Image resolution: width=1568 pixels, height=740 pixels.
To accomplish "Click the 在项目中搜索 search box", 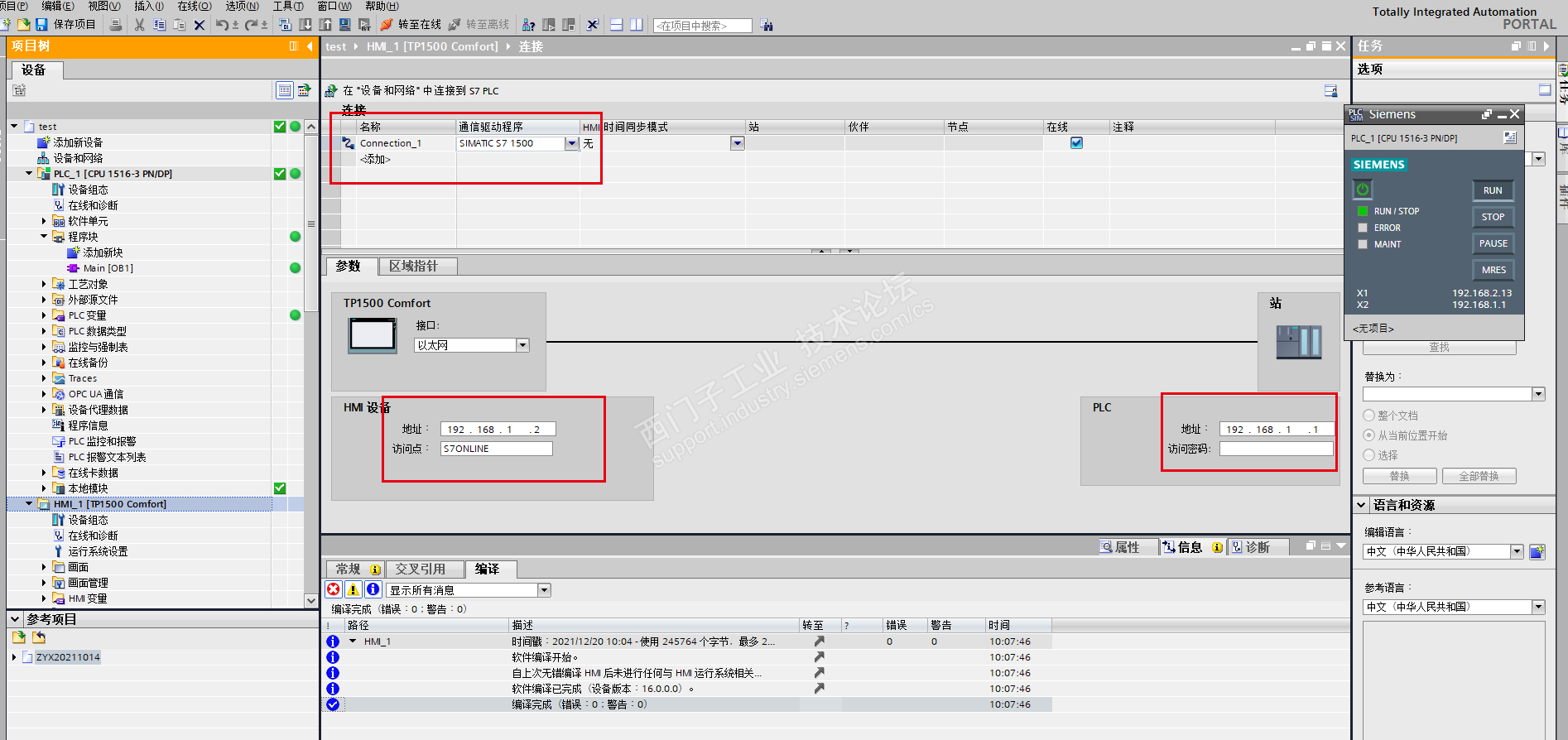I will tap(702, 26).
